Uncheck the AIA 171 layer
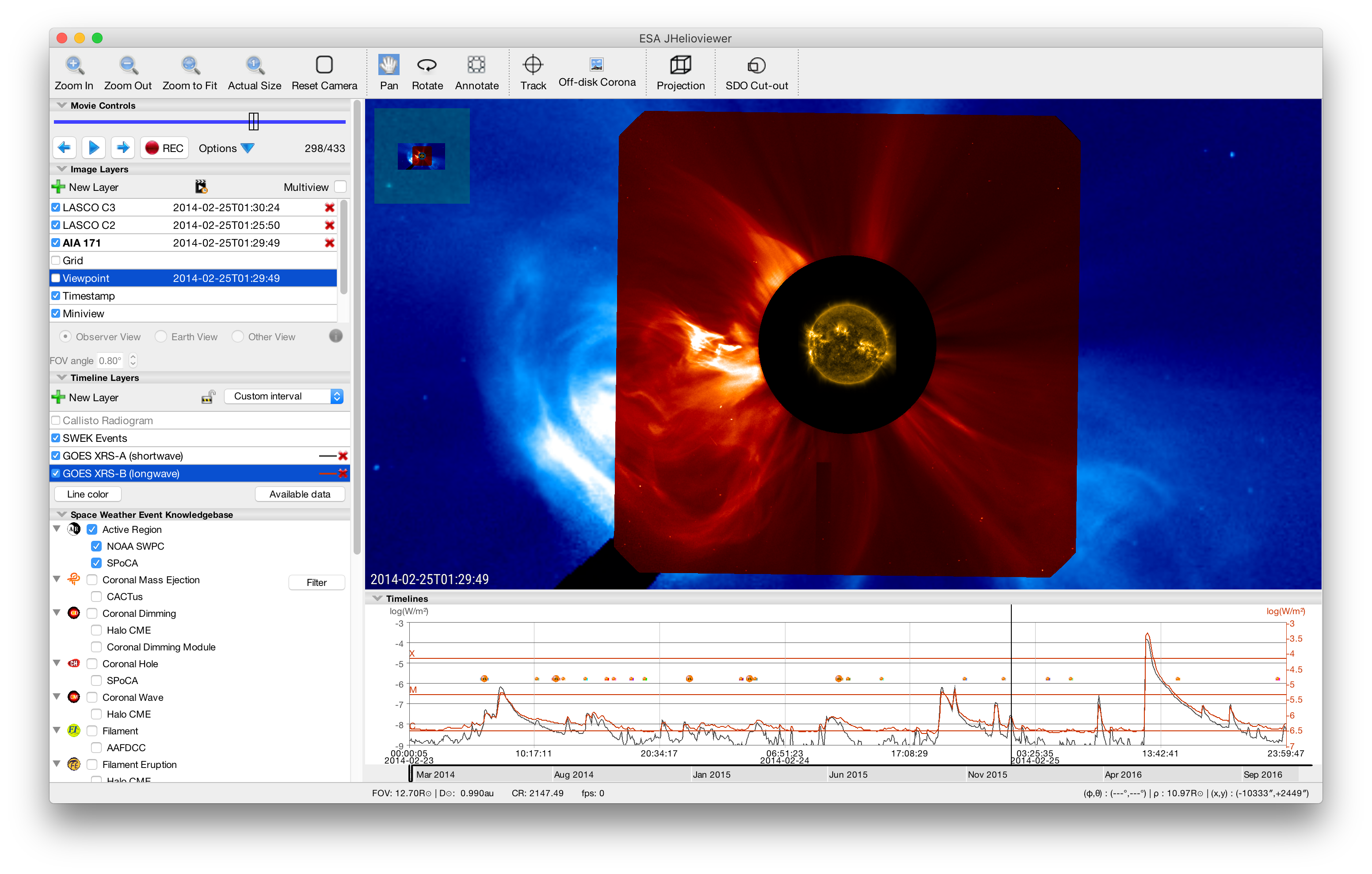Viewport: 1372px width, 874px height. point(56,243)
